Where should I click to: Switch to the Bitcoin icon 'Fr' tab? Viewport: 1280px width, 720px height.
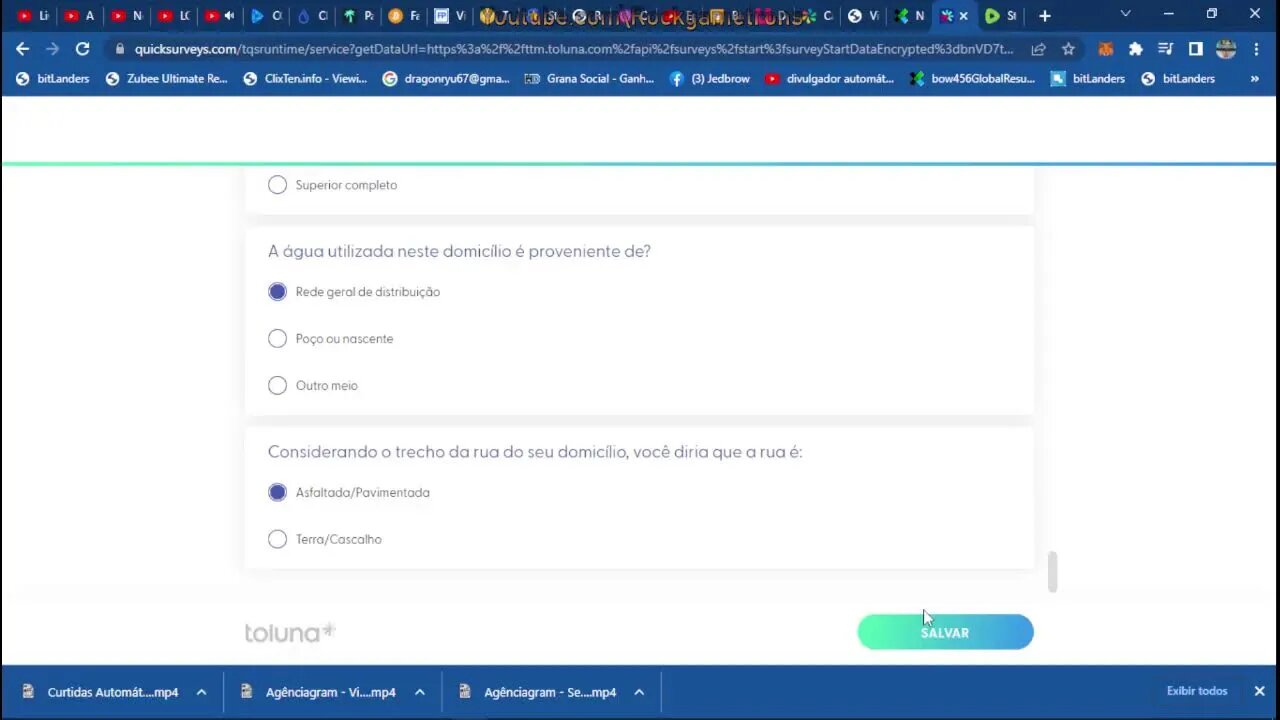pos(404,16)
